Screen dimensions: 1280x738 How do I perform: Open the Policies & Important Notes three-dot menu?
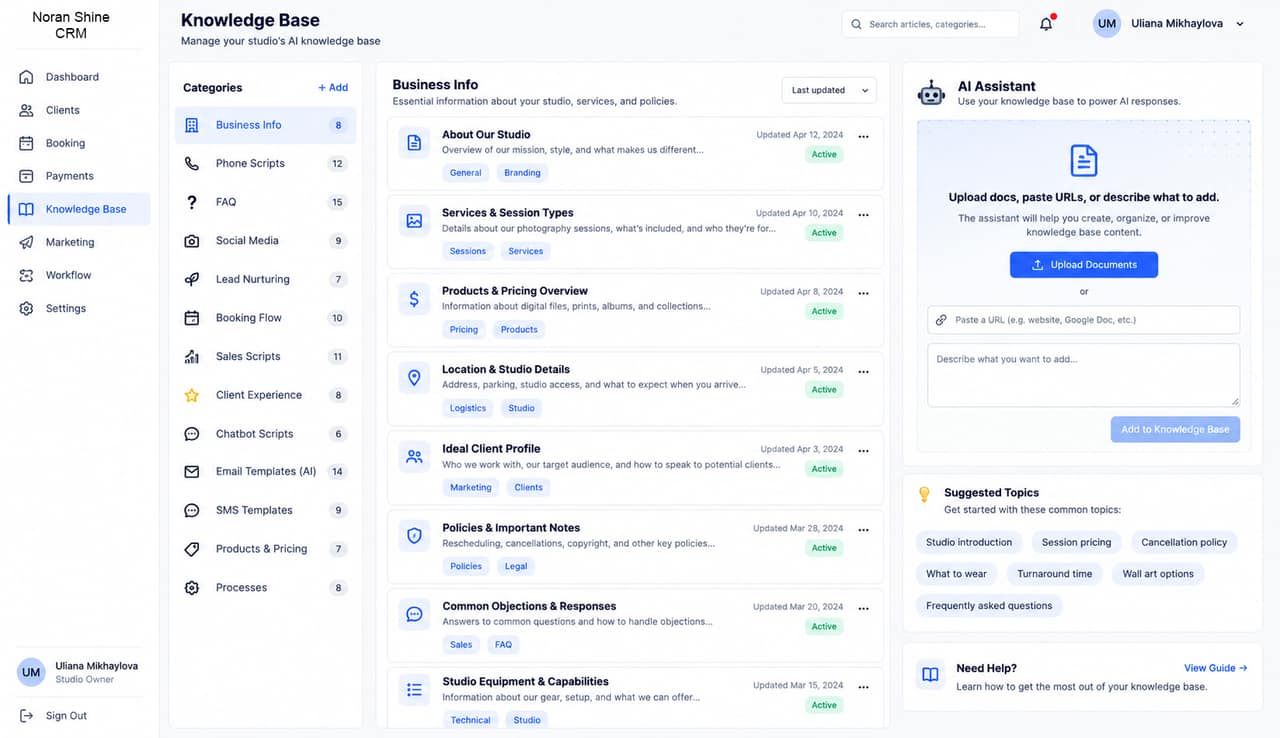coord(863,530)
